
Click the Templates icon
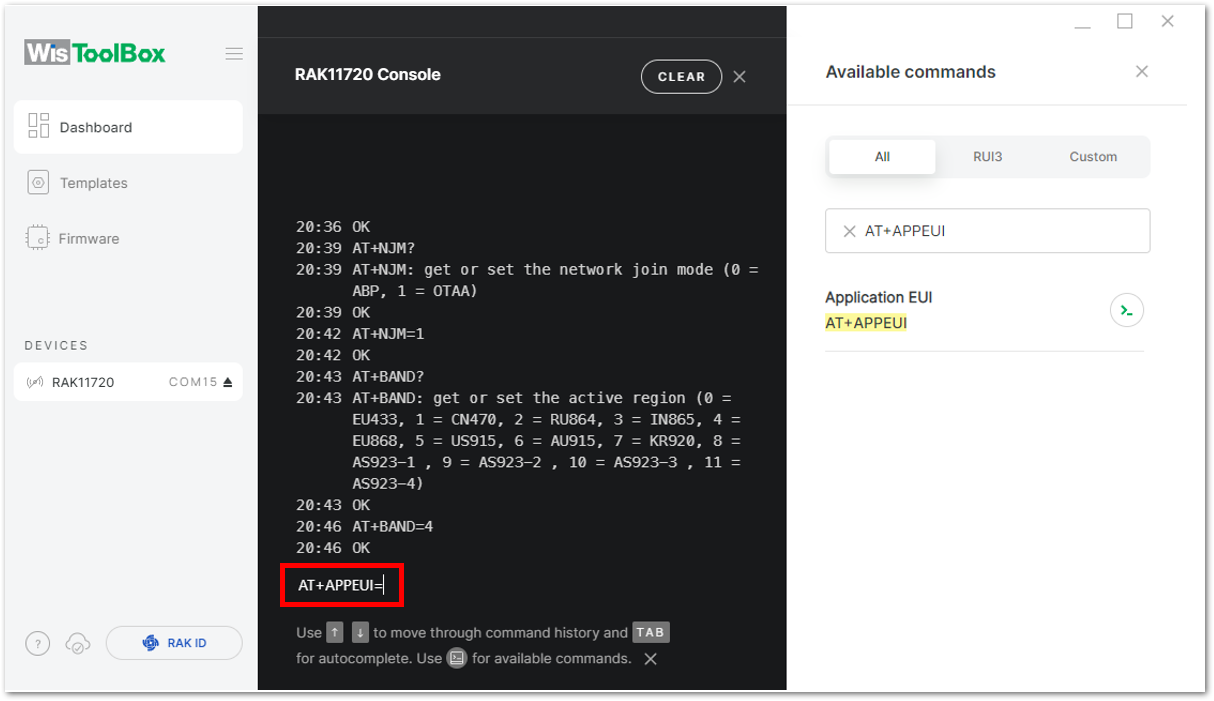(39, 182)
